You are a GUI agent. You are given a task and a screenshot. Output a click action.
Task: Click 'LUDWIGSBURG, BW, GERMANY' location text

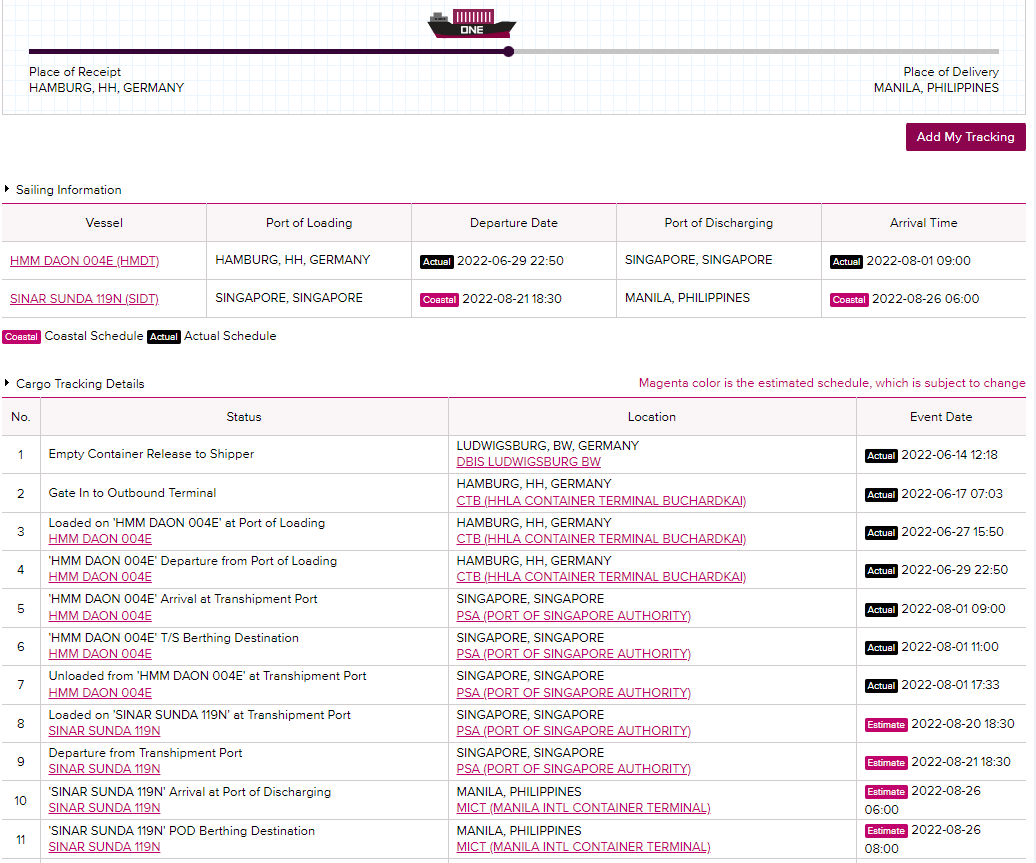[548, 446]
